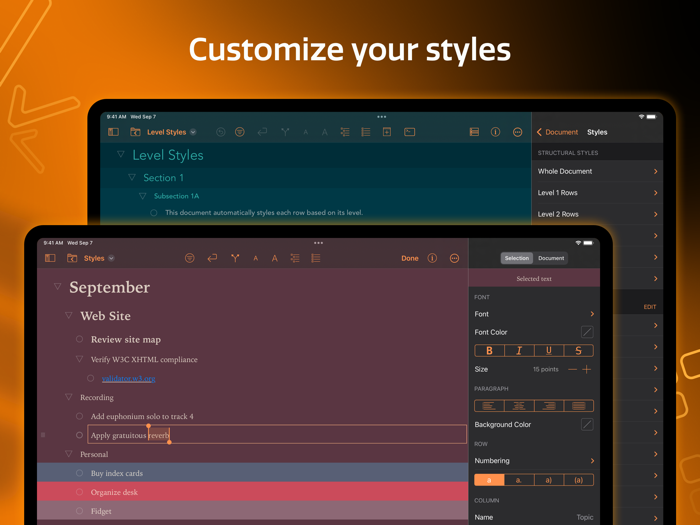Click undo icon in Level Styles toolbar
The height and width of the screenshot is (525, 700).
coord(221,132)
